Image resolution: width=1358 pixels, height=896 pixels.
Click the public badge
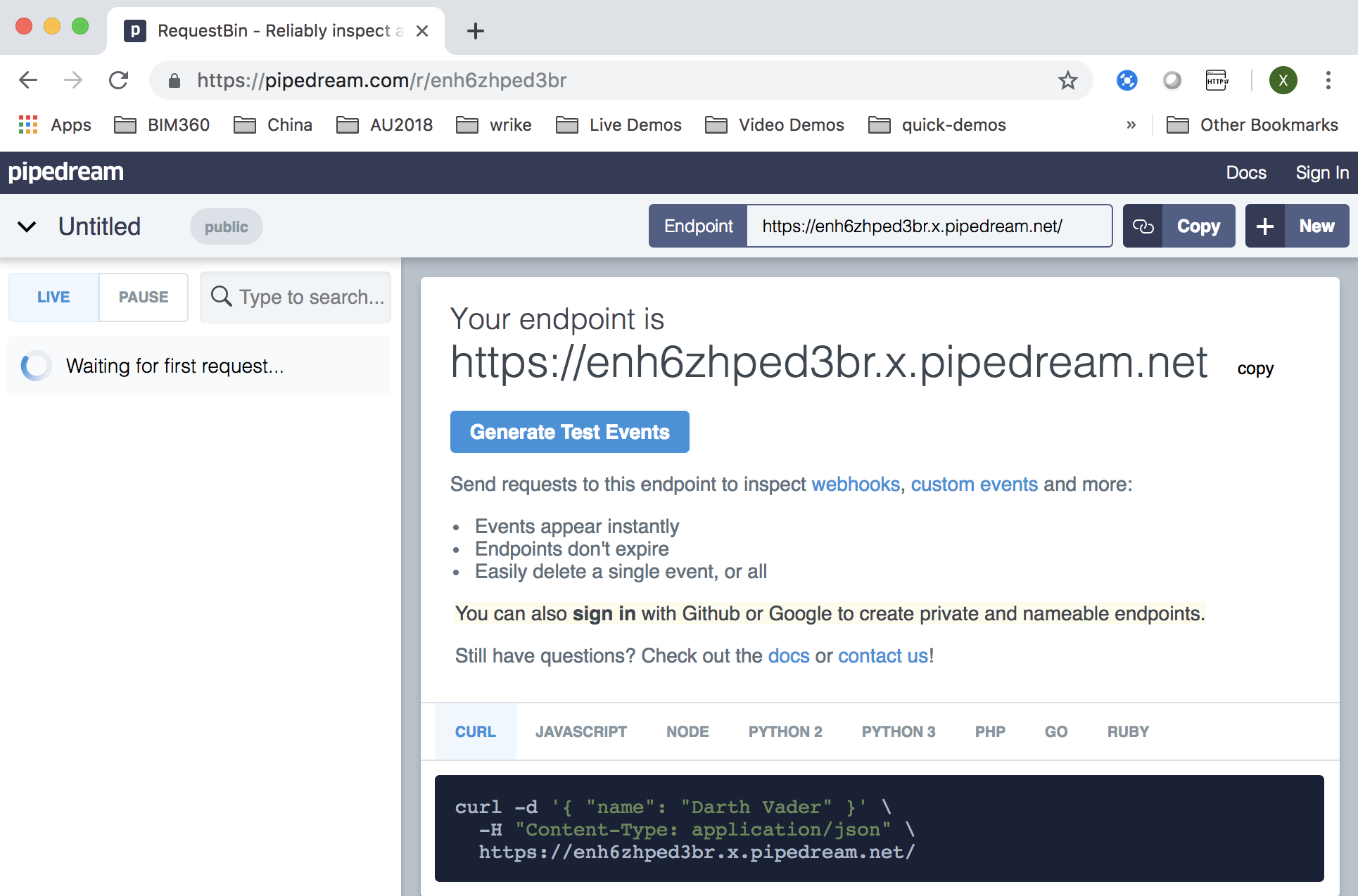pyautogui.click(x=227, y=226)
